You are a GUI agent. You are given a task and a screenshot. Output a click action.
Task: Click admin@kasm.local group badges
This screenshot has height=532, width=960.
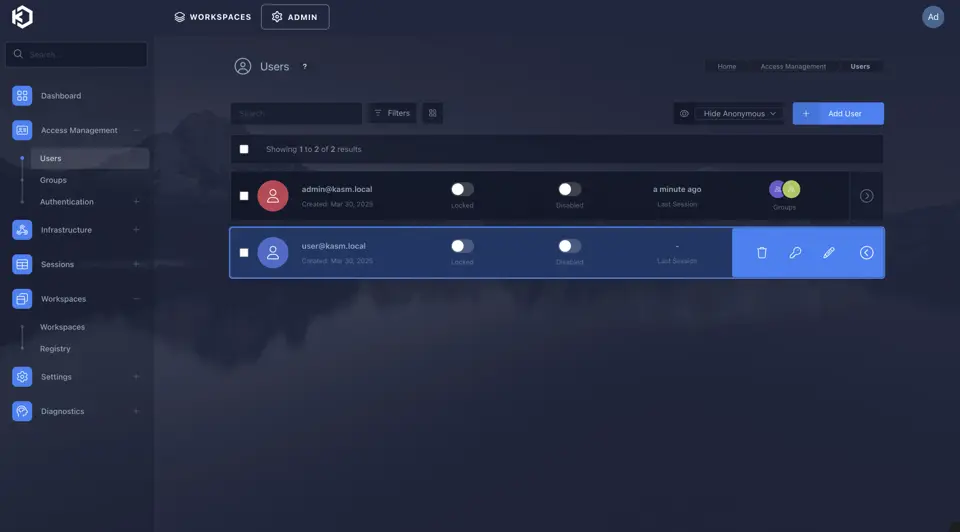pyautogui.click(x=784, y=189)
